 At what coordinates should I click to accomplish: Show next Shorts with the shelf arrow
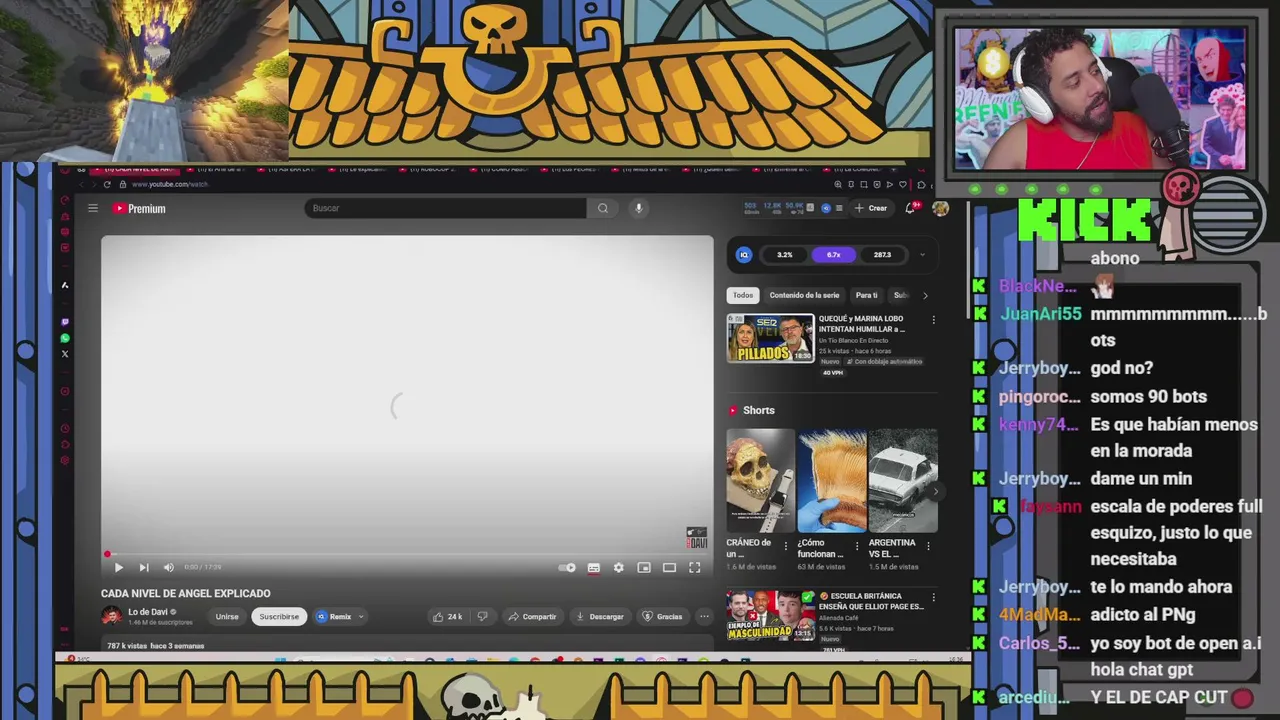pos(935,491)
